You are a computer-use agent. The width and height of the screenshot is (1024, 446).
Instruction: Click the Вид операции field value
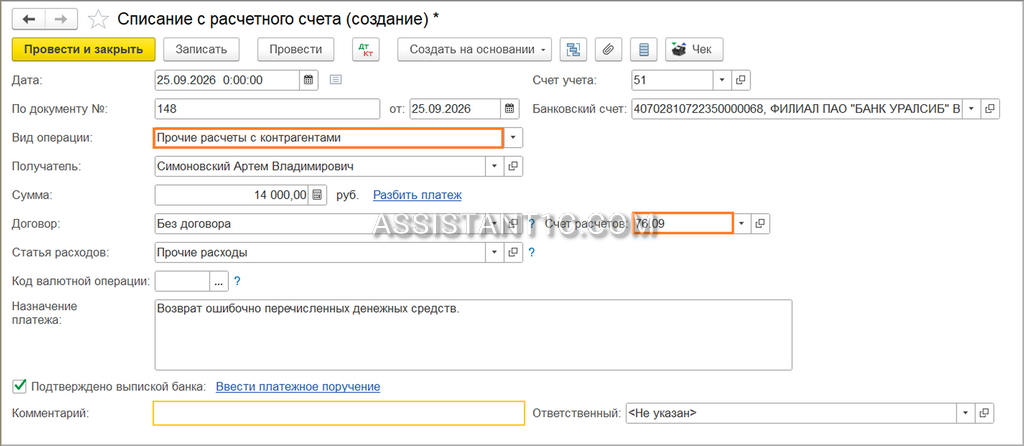pyautogui.click(x=328, y=138)
